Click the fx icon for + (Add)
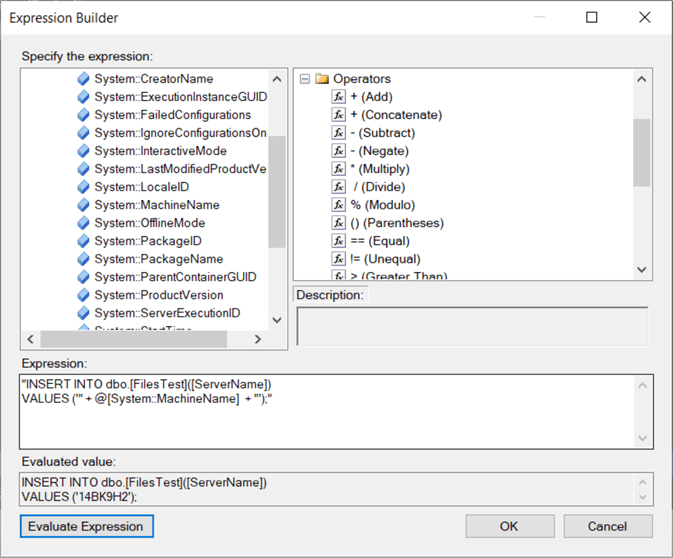 coord(339,97)
